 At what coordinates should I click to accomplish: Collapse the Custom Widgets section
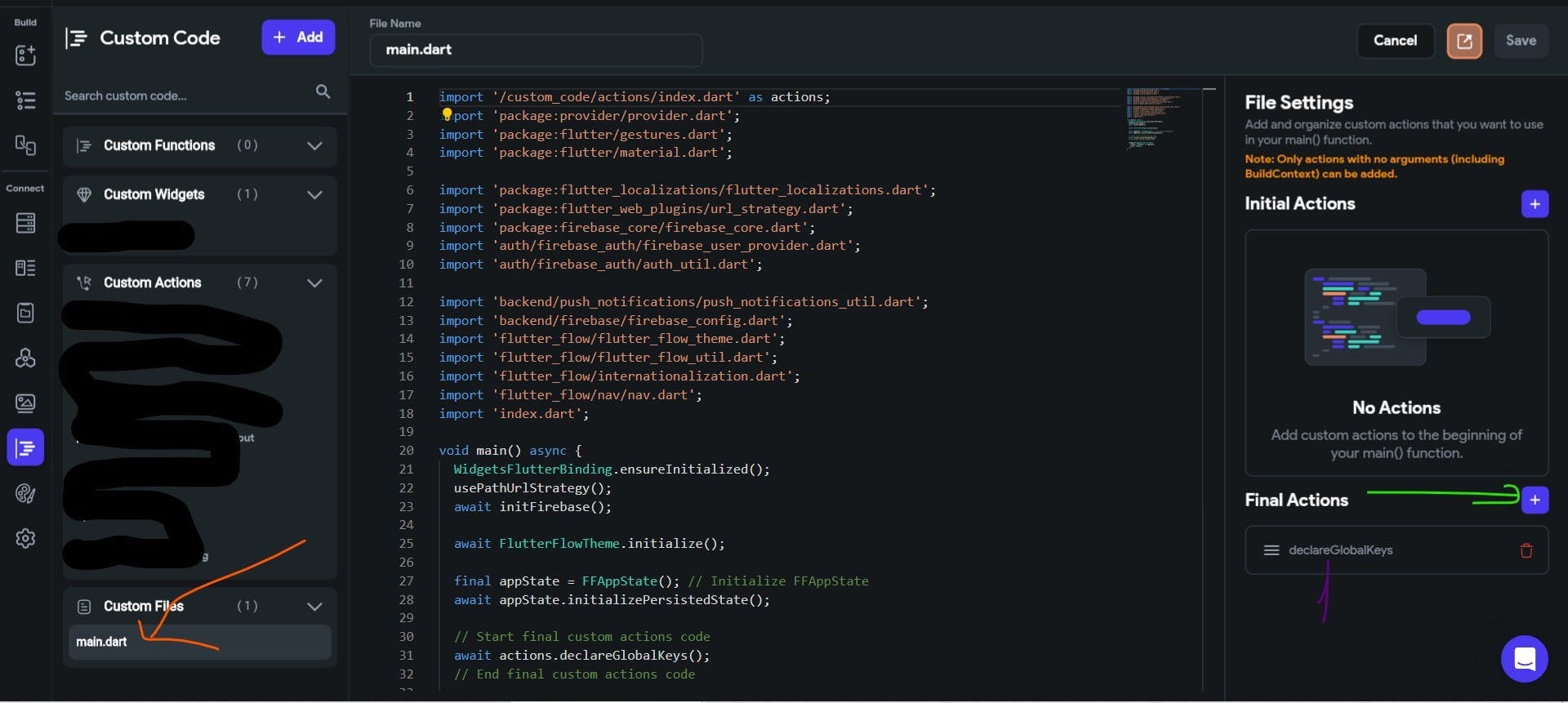click(x=314, y=195)
